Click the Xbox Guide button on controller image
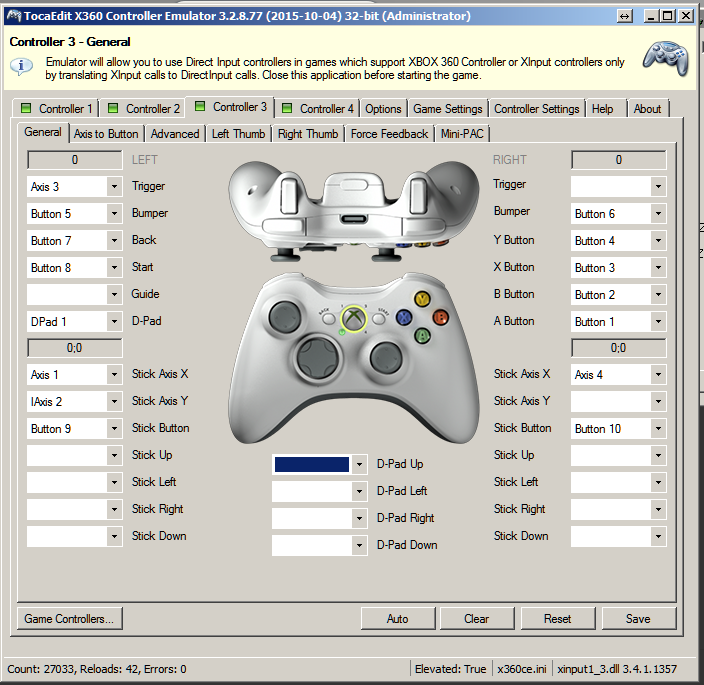Viewport: 704px width, 685px height. point(352,318)
